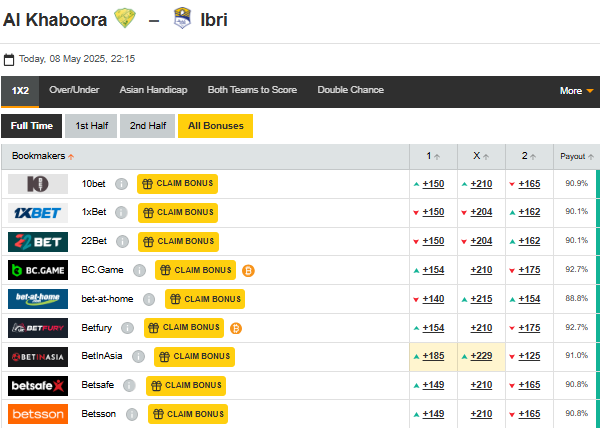The image size is (600, 428).
Task: Toggle the All Bonuses filter
Action: coord(216,126)
